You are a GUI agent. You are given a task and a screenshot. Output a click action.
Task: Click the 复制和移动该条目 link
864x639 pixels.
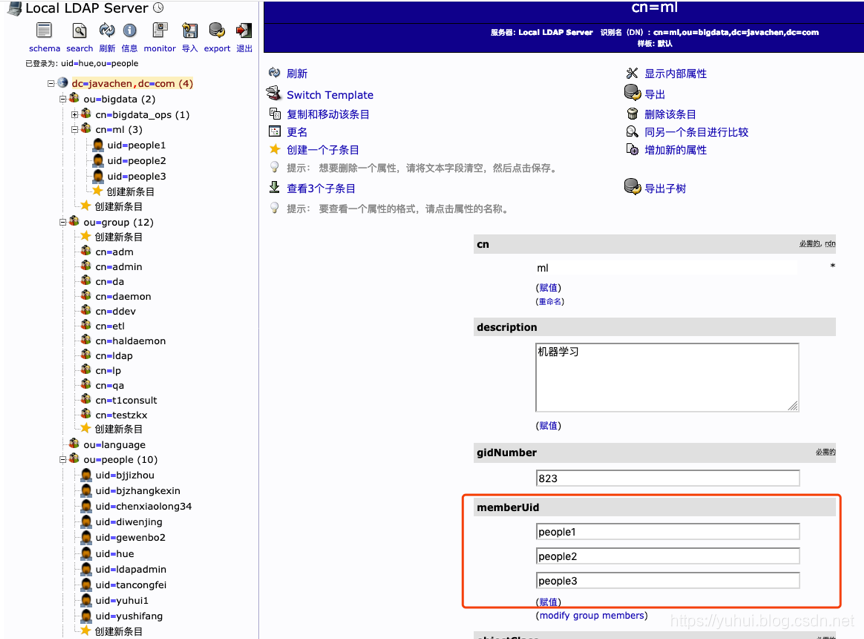[x=328, y=114]
